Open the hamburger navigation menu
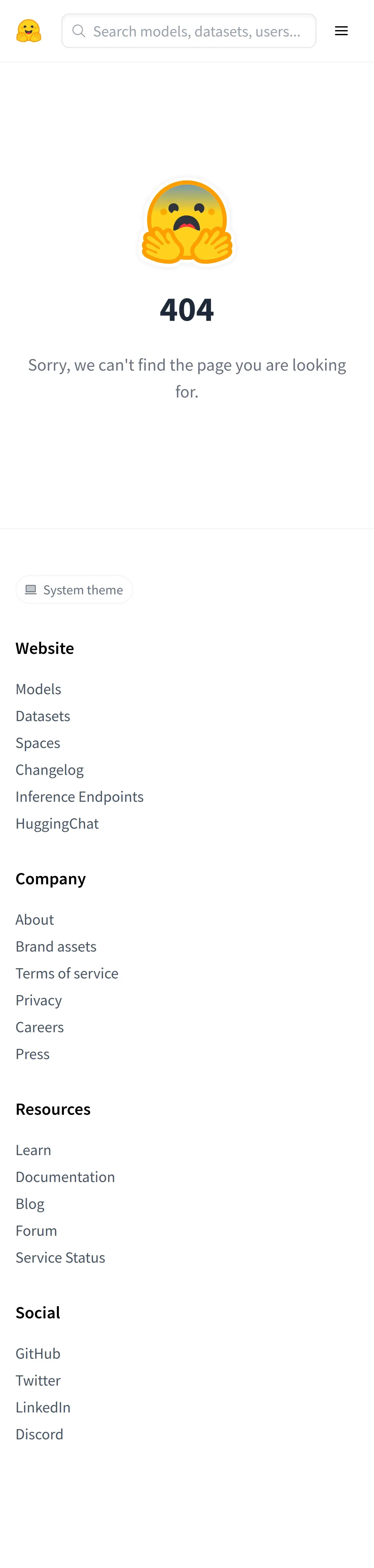 [341, 31]
